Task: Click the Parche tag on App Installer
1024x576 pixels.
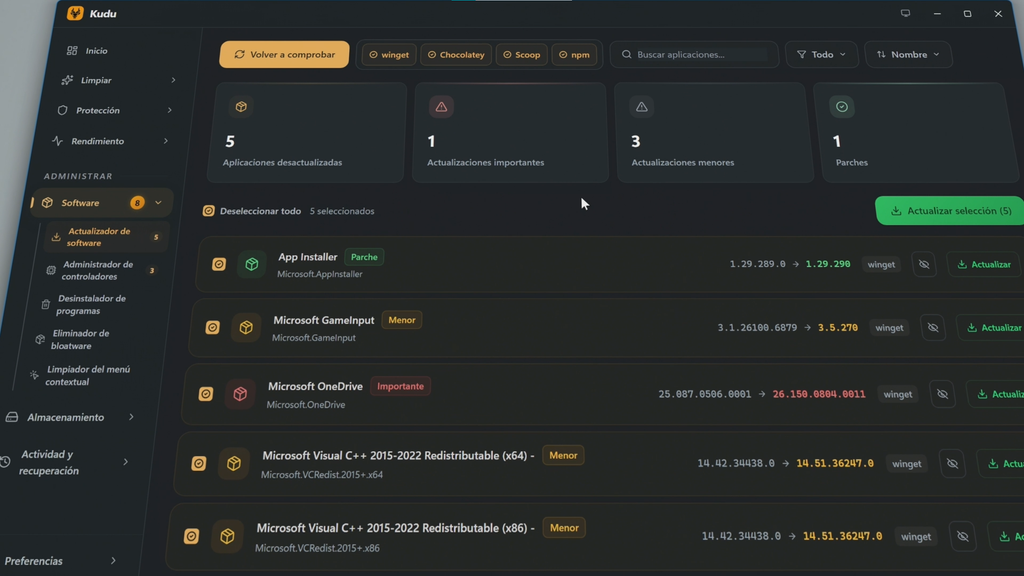Action: pos(364,257)
